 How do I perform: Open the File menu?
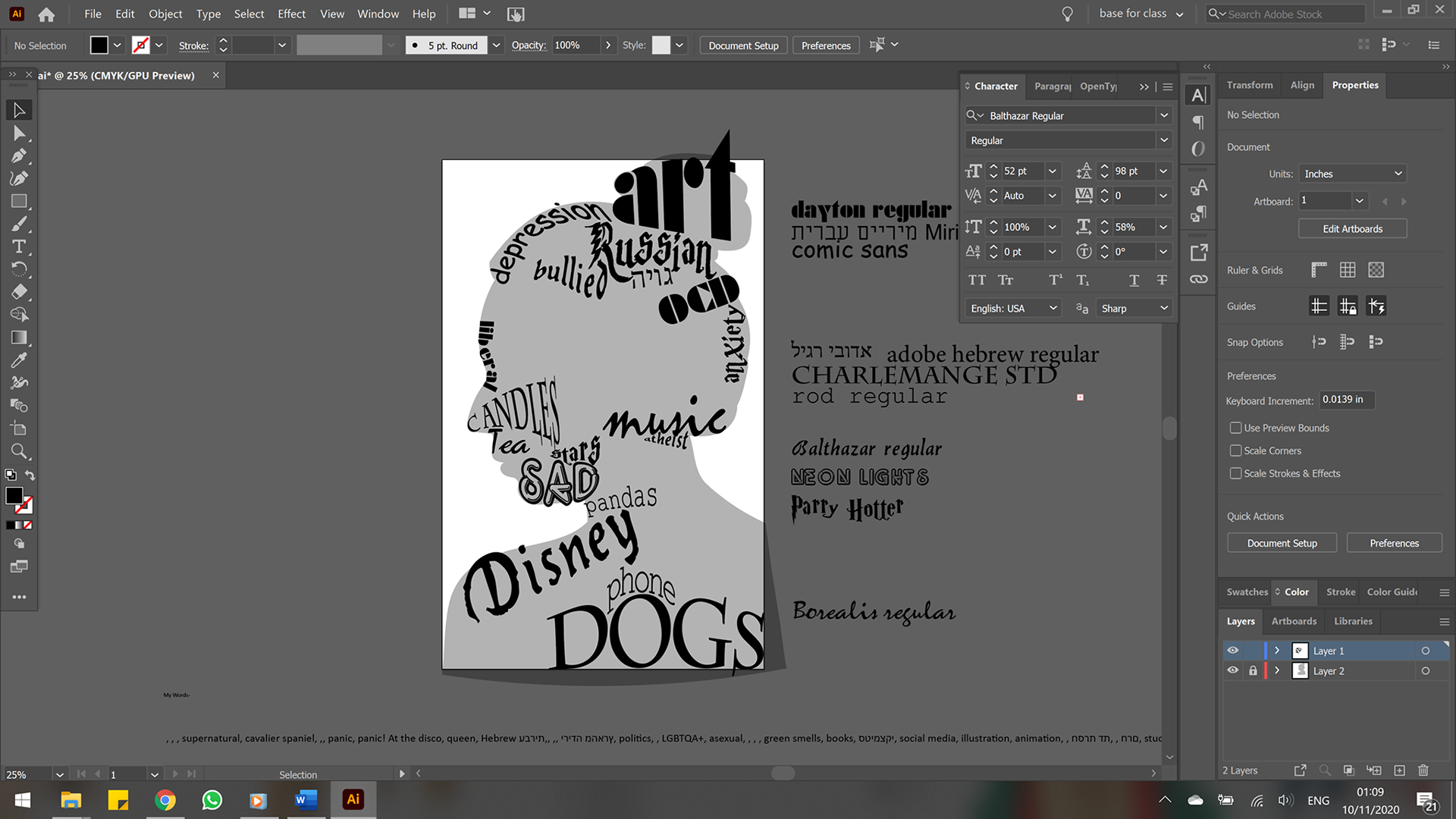coord(93,14)
